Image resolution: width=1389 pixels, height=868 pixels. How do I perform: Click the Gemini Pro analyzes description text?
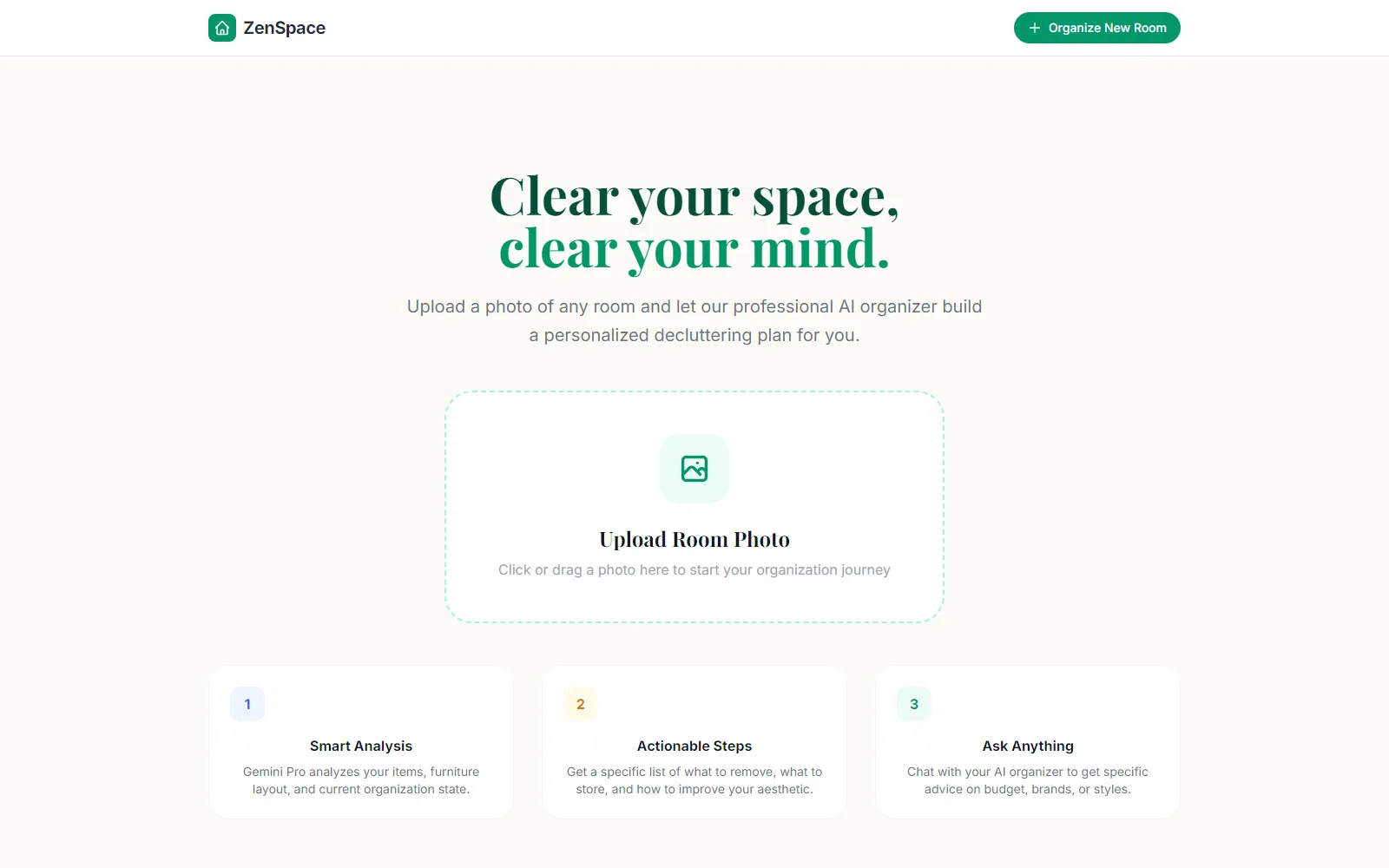pyautogui.click(x=361, y=780)
